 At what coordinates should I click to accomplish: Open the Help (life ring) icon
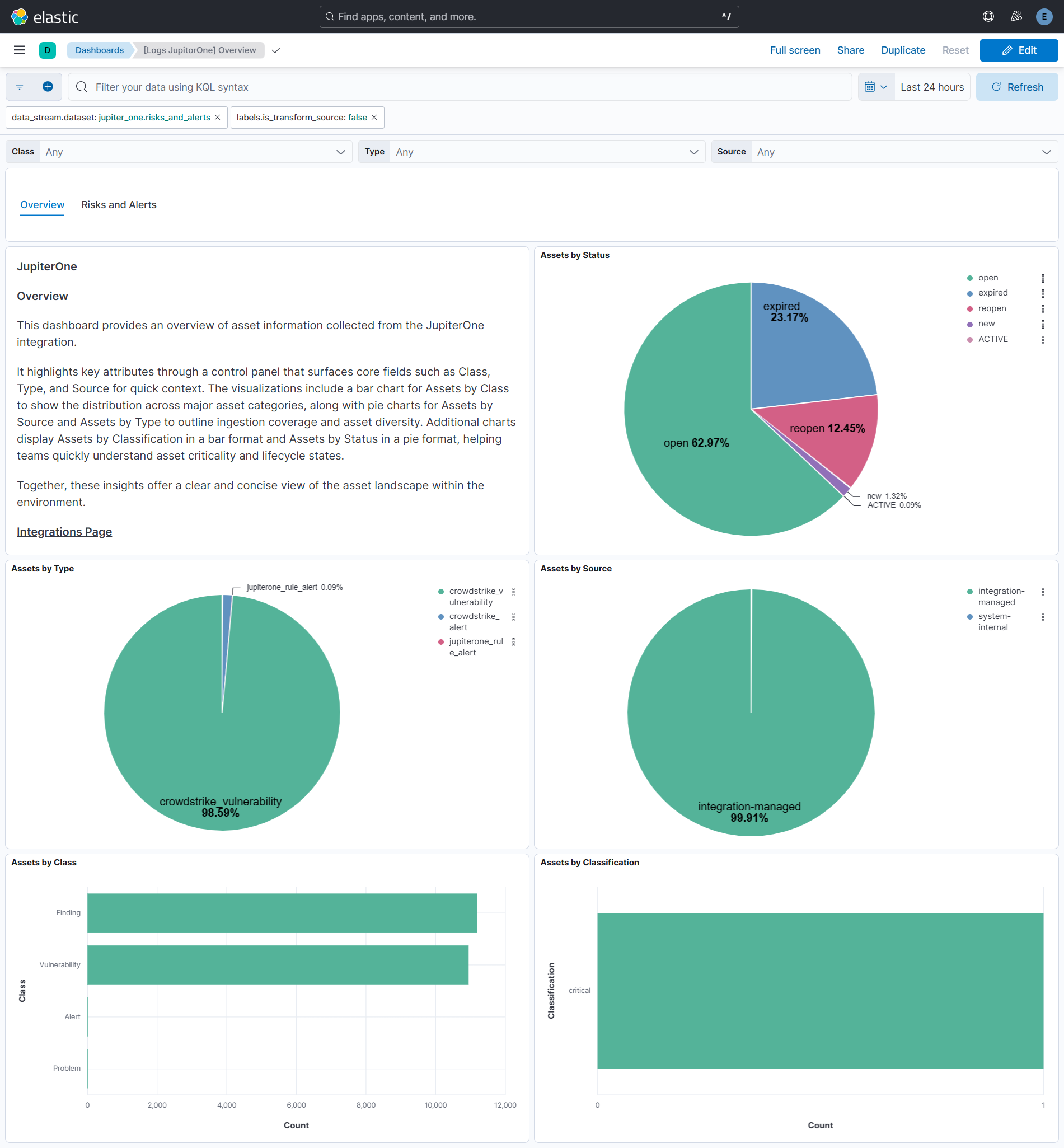click(x=988, y=16)
